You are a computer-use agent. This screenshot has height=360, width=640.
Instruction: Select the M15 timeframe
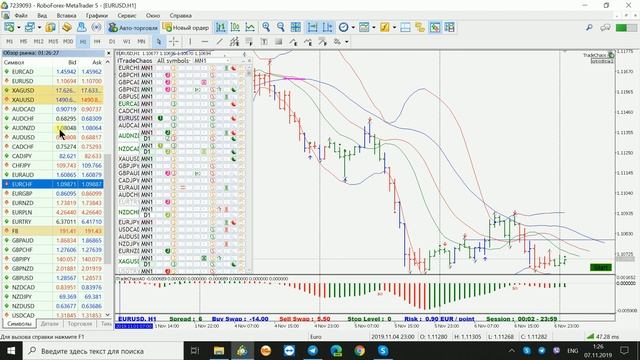click(53, 42)
